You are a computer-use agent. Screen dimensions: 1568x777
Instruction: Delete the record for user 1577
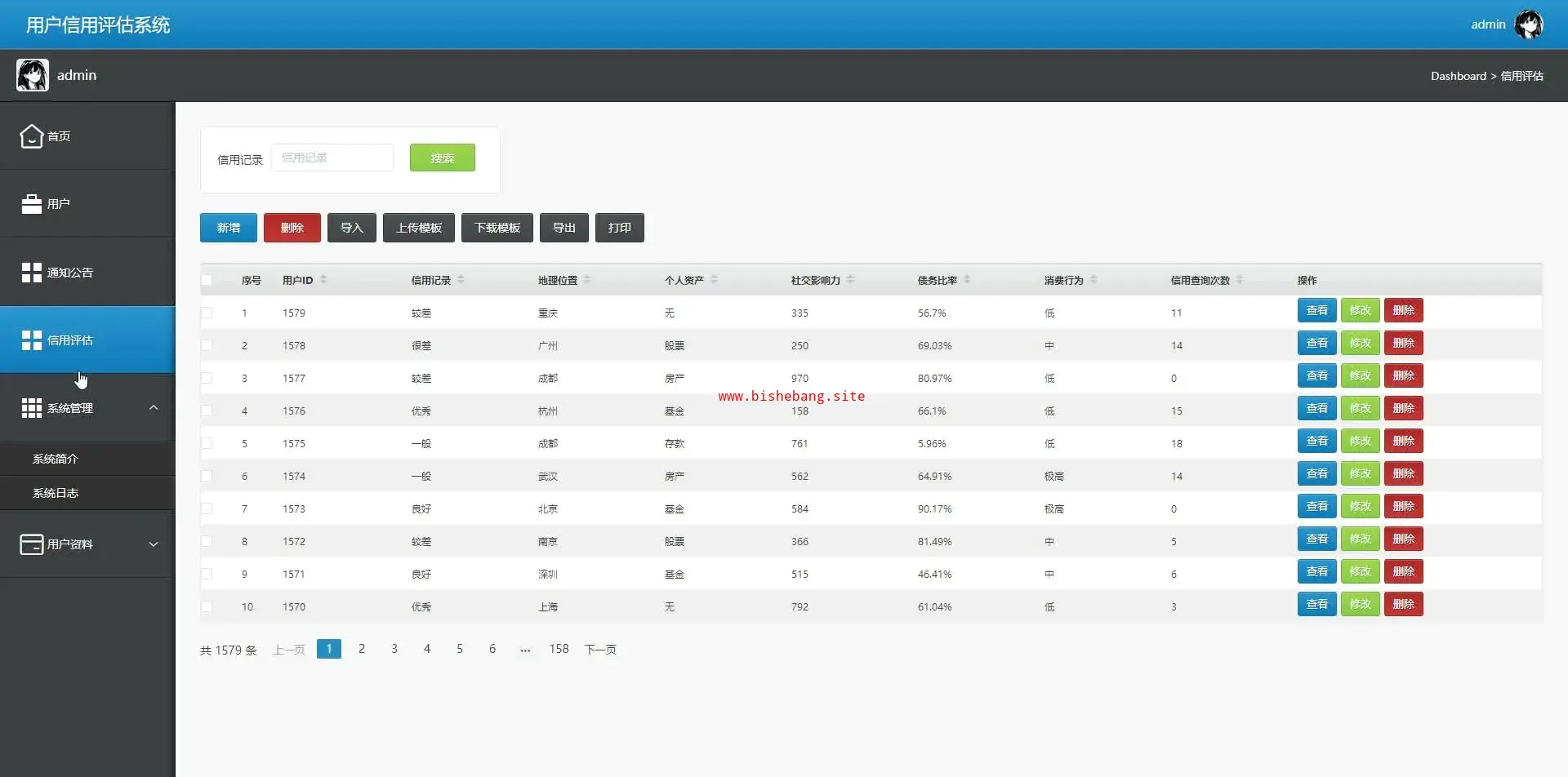pos(1404,375)
